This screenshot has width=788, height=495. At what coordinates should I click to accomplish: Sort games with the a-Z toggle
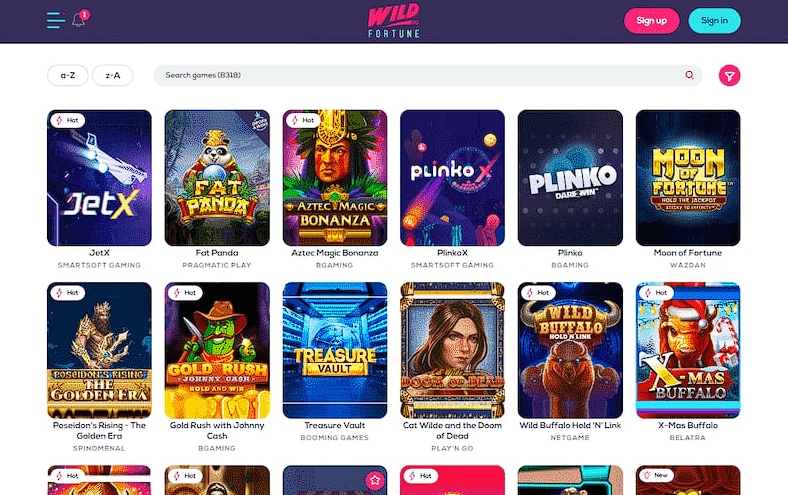click(67, 75)
